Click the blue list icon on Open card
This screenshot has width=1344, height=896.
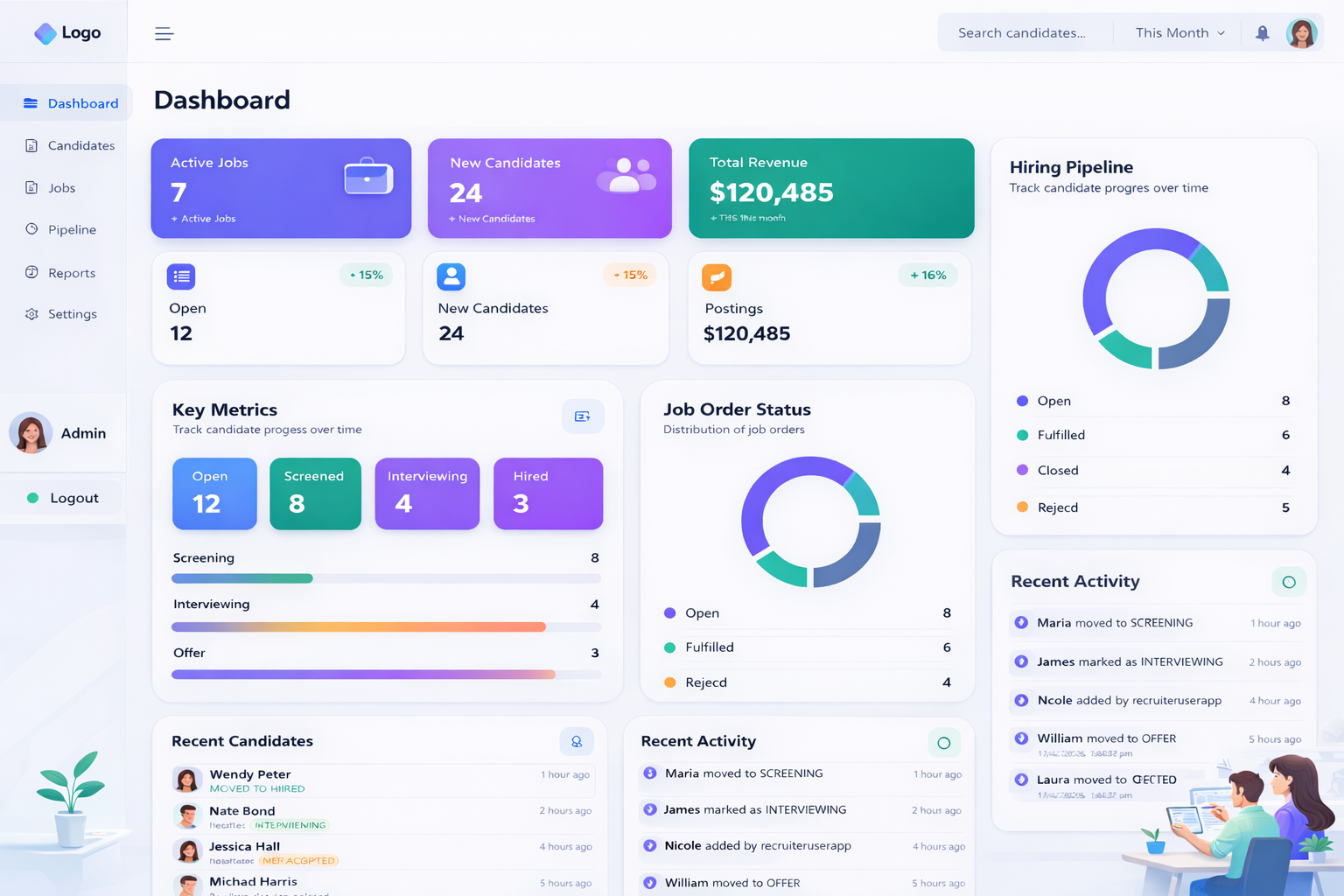click(x=181, y=276)
